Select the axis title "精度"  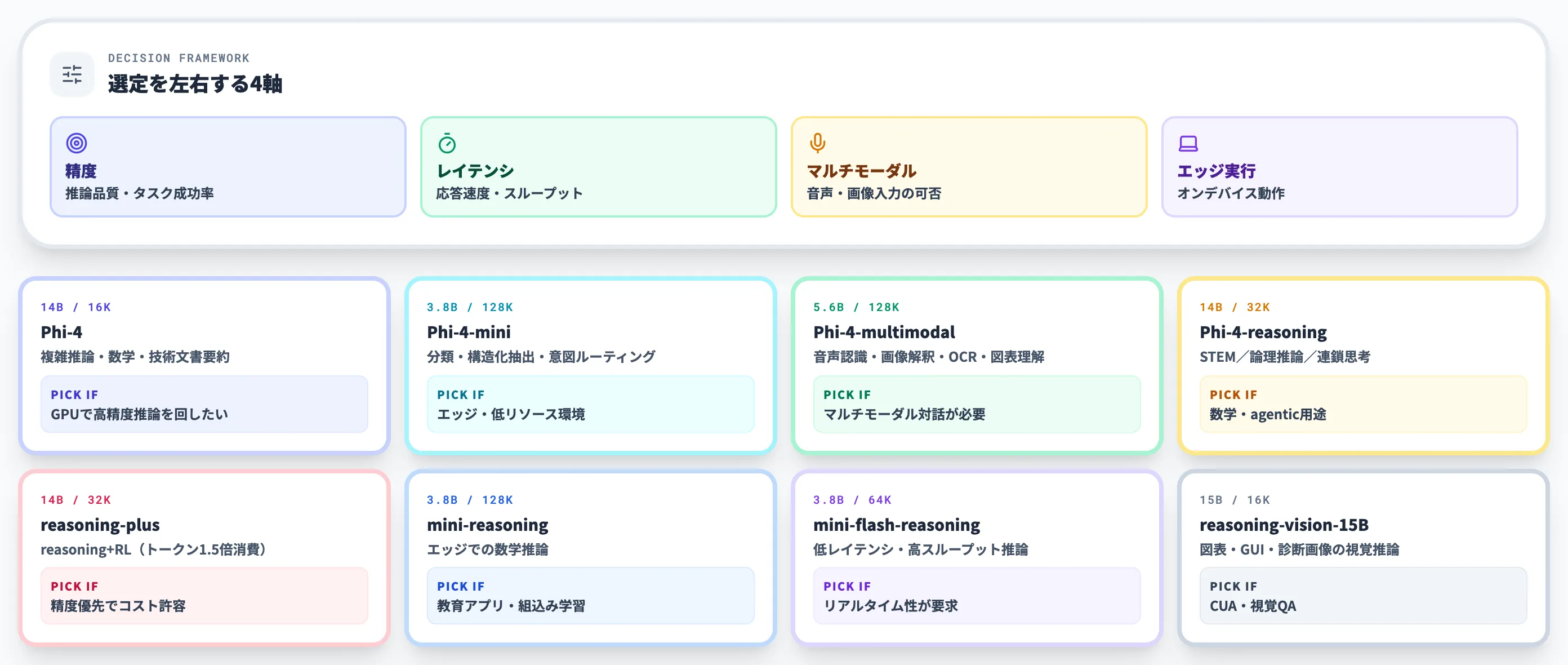pyautogui.click(x=81, y=171)
